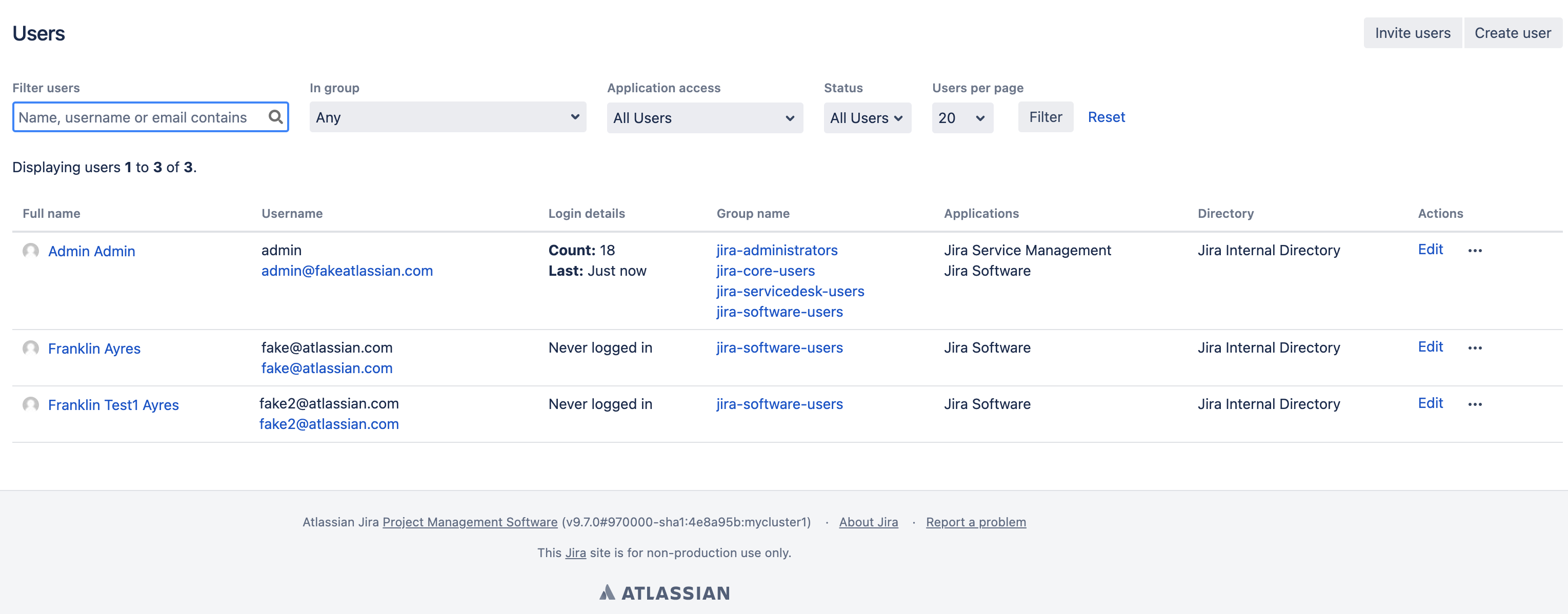Click 'Never logged in' for Franklin Test1 Ayres
The image size is (1568, 614).
[x=599, y=404]
